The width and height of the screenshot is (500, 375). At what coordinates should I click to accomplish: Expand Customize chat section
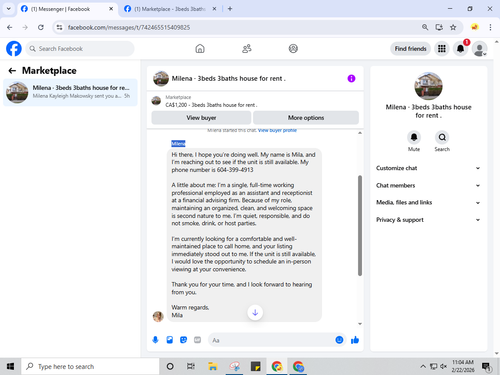pyautogui.click(x=428, y=168)
